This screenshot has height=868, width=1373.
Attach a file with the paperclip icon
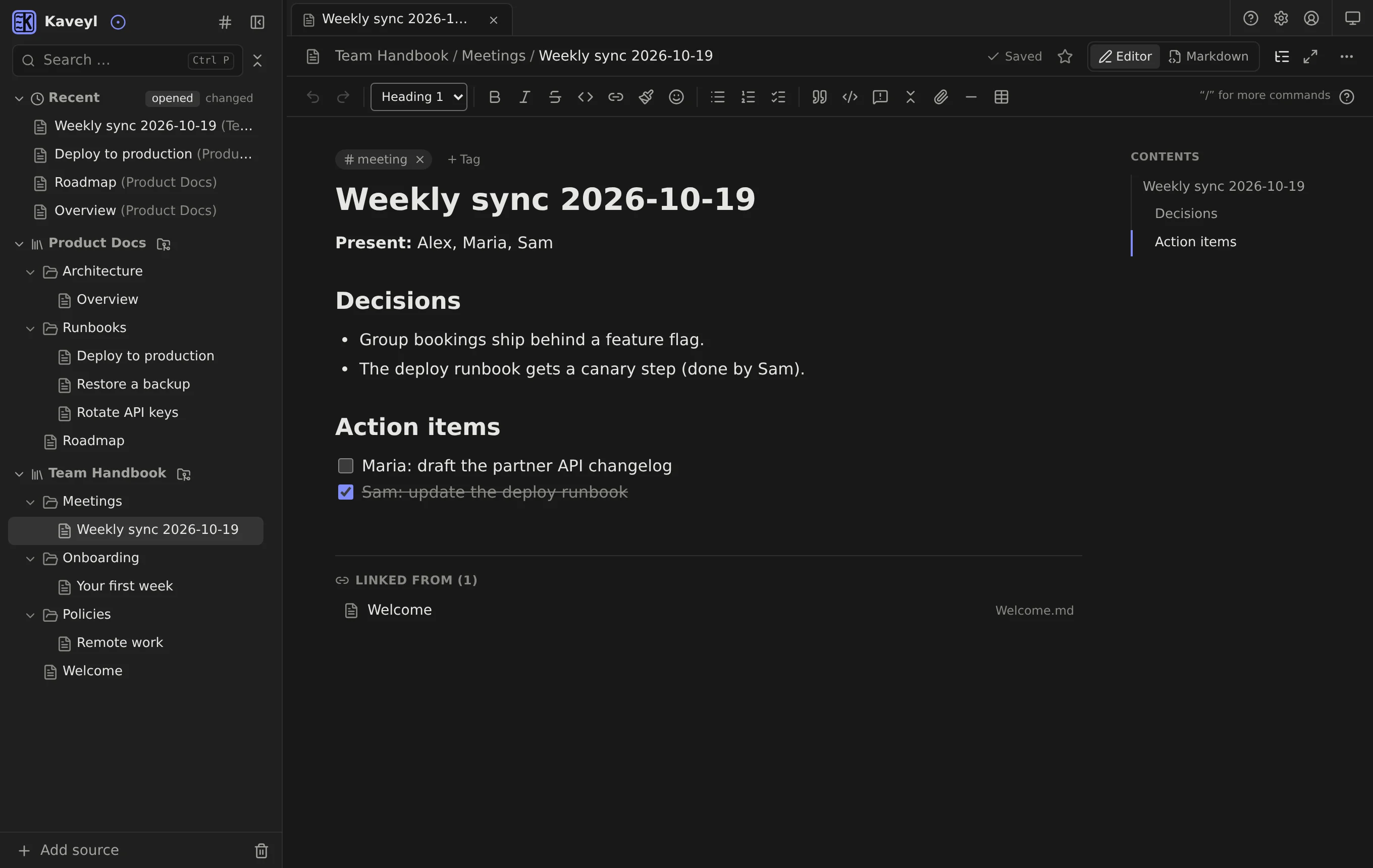click(941, 97)
